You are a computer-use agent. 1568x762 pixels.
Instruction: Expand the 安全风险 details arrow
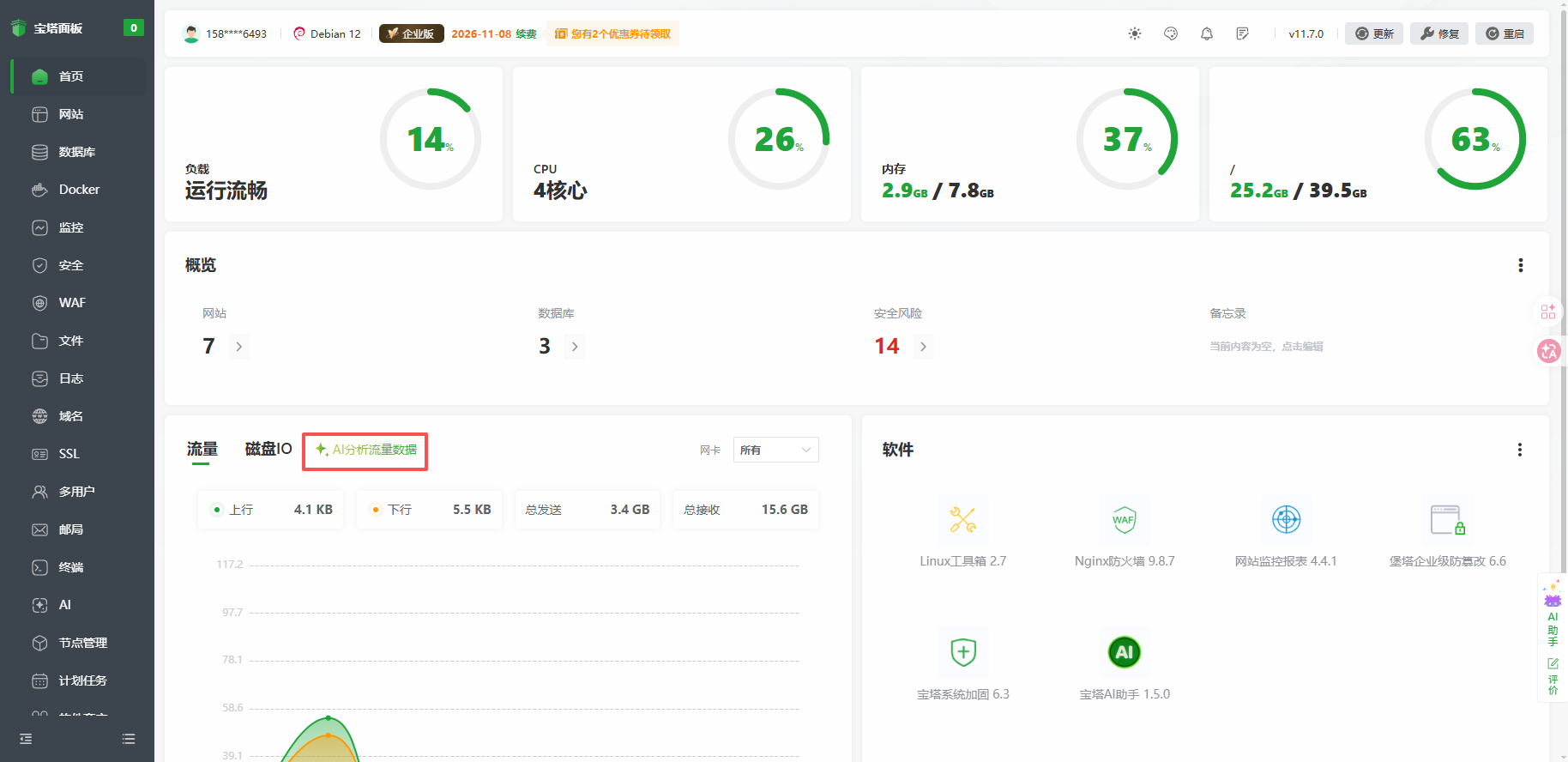(x=923, y=347)
